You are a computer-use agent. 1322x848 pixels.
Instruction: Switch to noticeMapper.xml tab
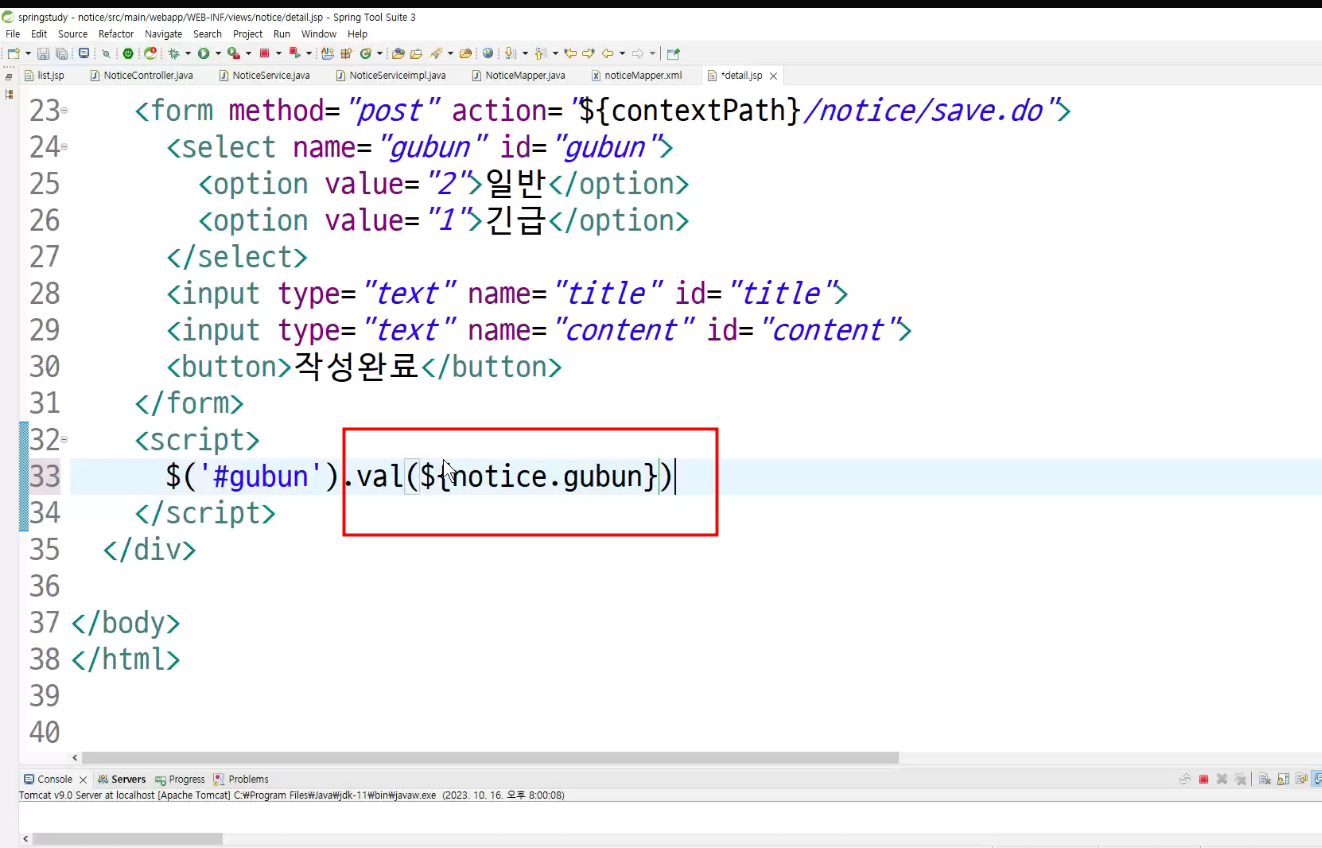637,75
